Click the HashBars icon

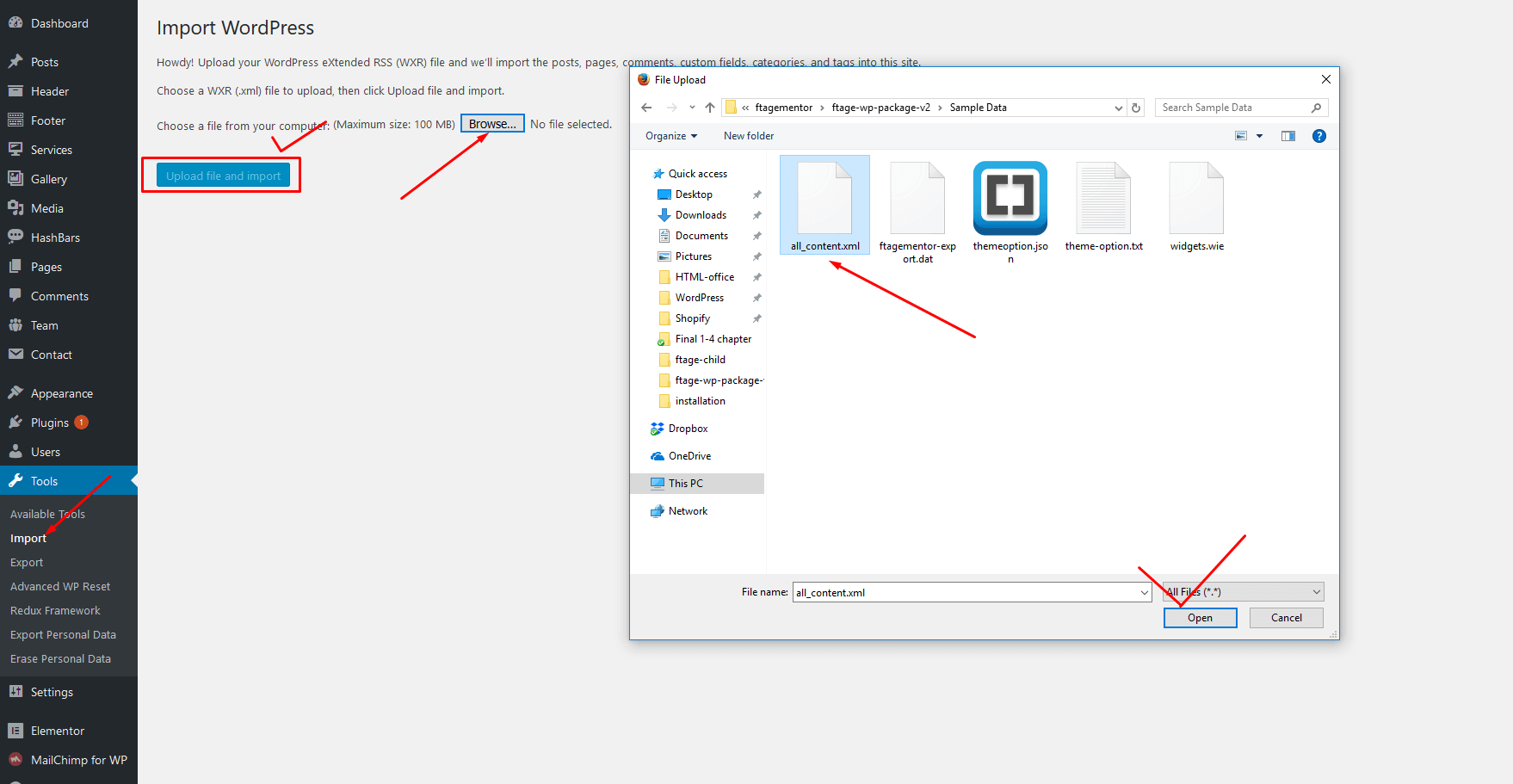[15, 238]
